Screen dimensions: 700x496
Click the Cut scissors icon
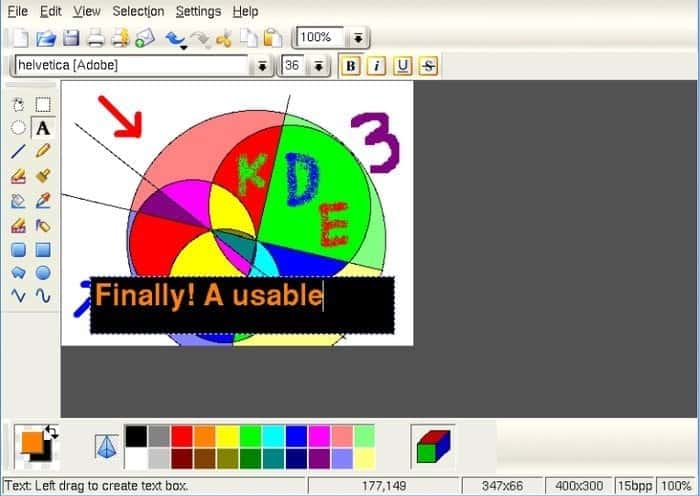(224, 38)
